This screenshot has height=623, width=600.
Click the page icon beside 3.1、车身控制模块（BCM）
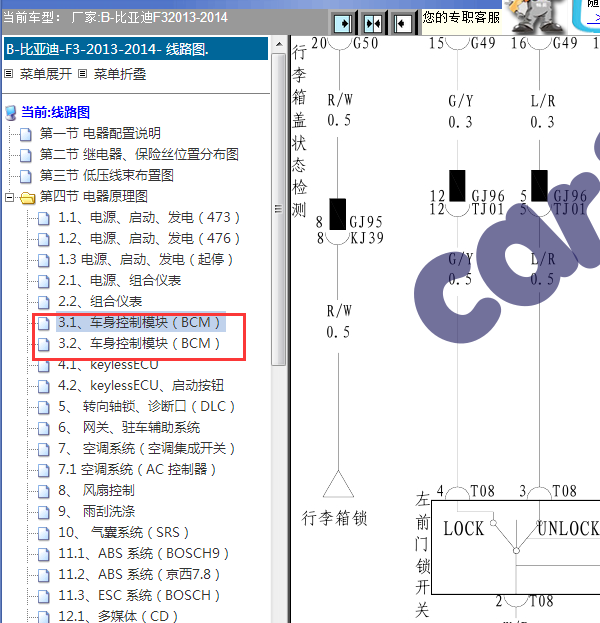(44, 323)
